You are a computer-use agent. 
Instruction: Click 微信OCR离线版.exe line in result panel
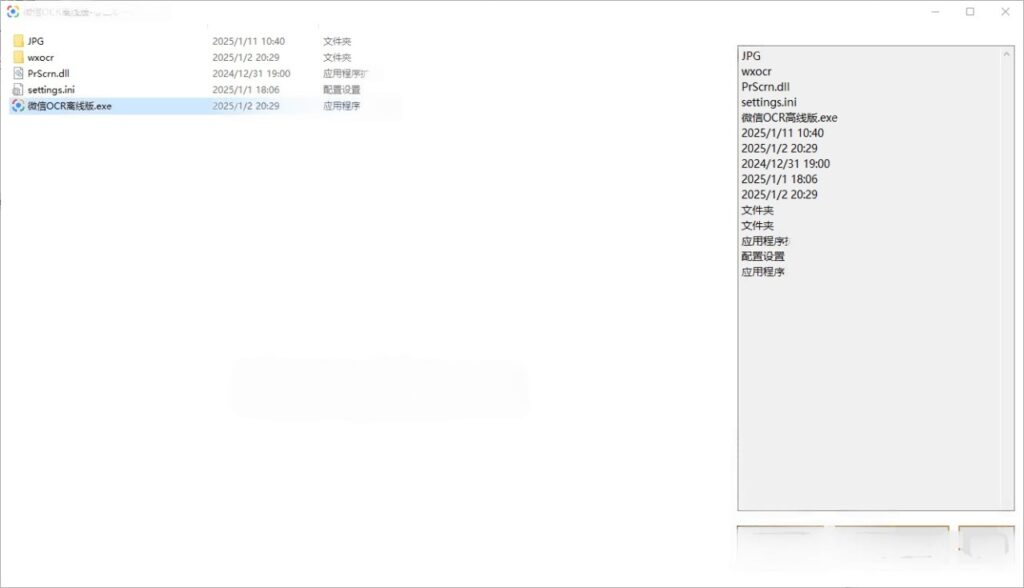coord(789,118)
